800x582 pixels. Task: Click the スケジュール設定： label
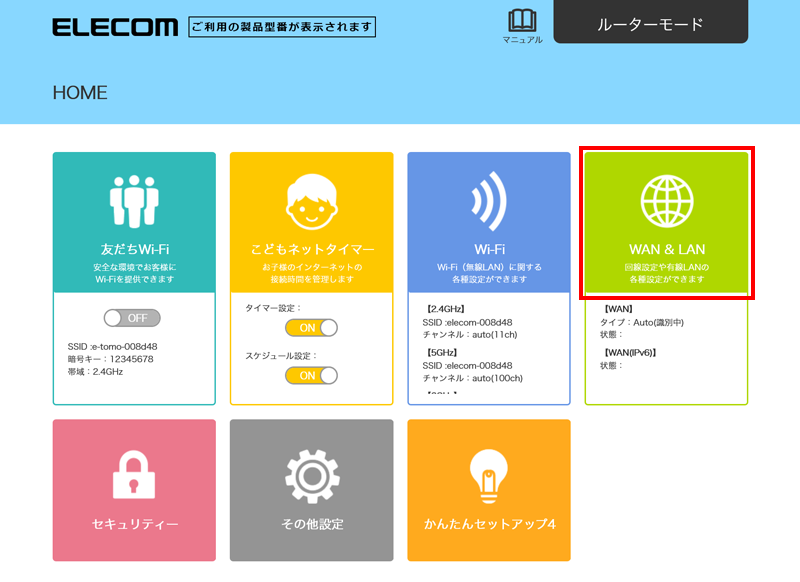pyautogui.click(x=281, y=356)
